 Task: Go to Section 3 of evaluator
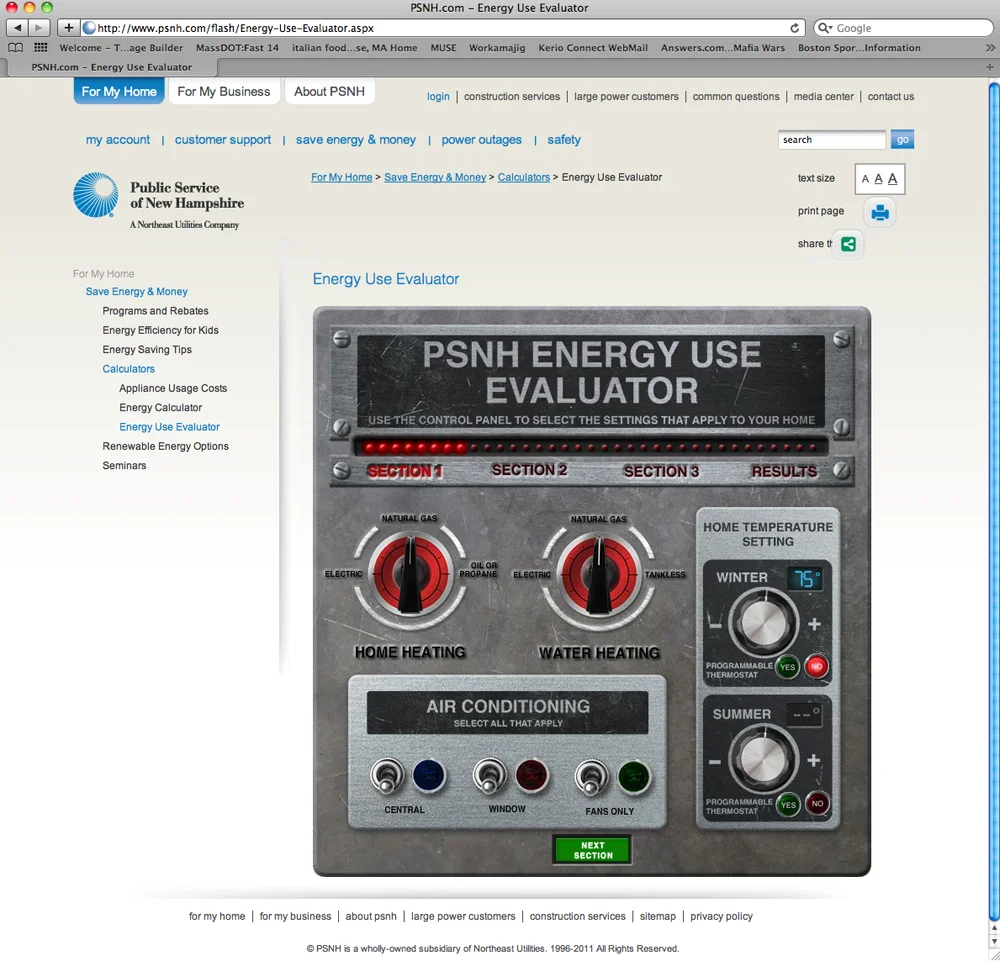(x=661, y=471)
